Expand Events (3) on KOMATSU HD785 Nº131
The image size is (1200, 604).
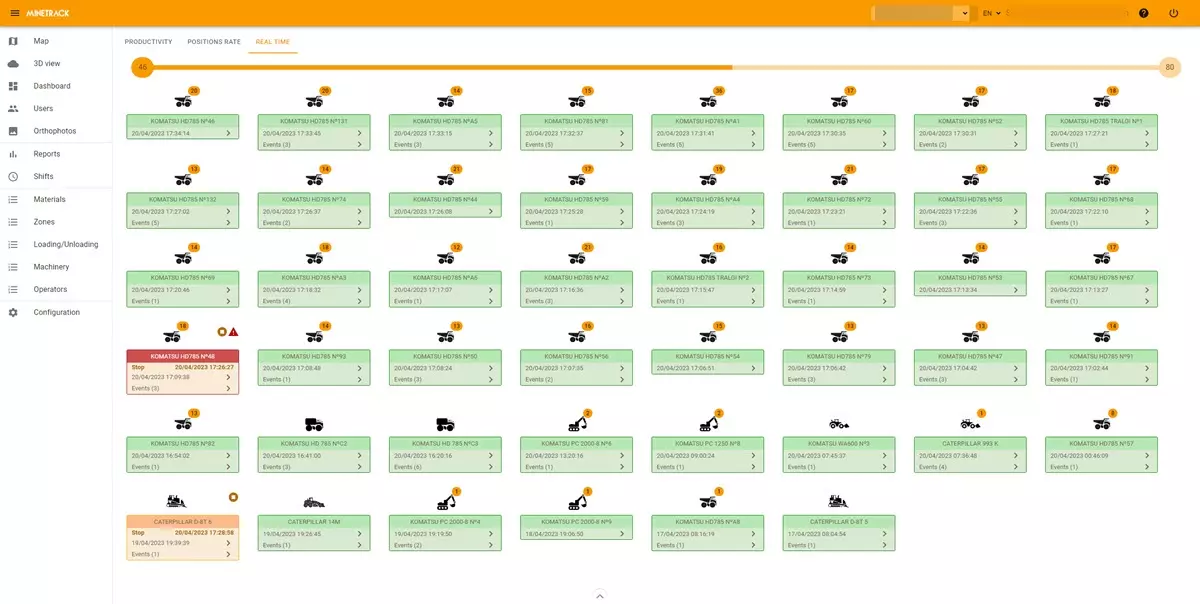click(314, 145)
